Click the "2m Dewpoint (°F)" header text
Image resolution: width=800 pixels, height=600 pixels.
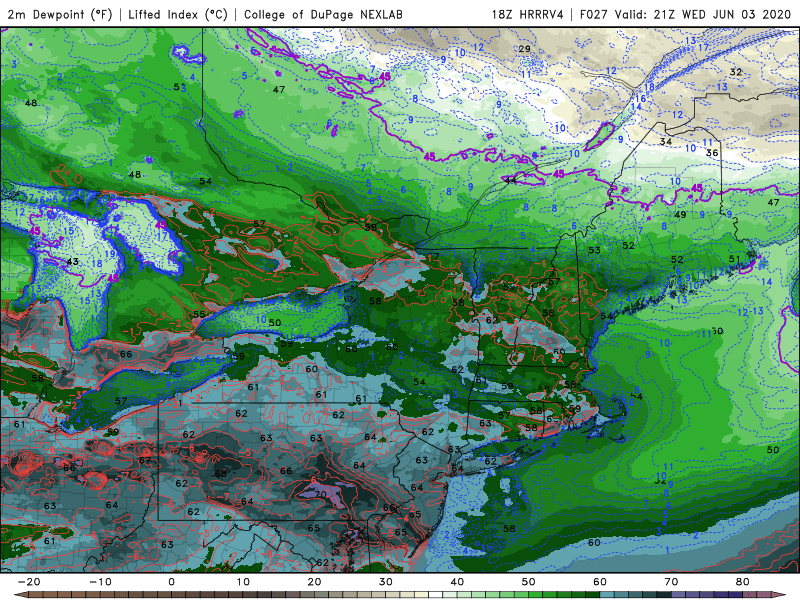[x=59, y=14]
